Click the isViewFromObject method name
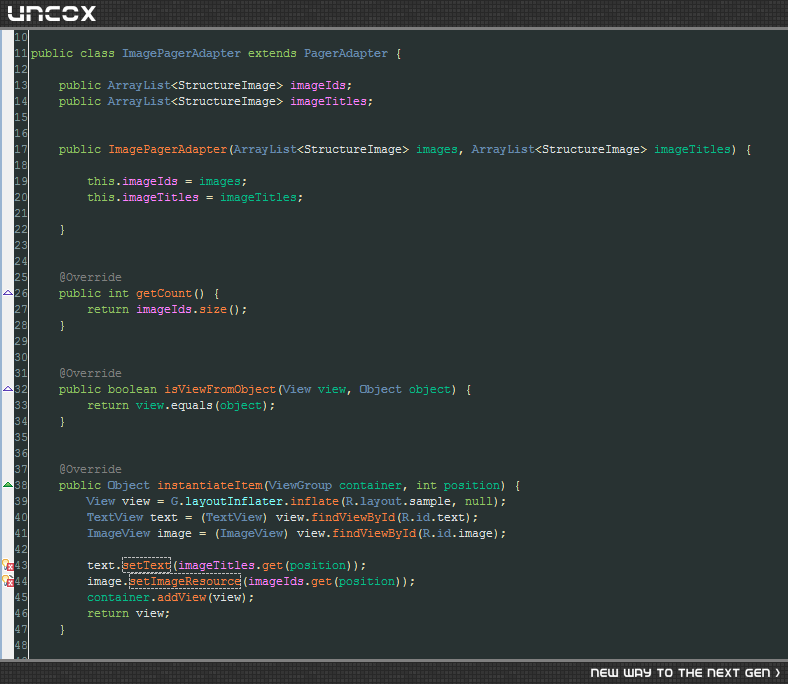The height and width of the screenshot is (684, 788). coord(220,389)
